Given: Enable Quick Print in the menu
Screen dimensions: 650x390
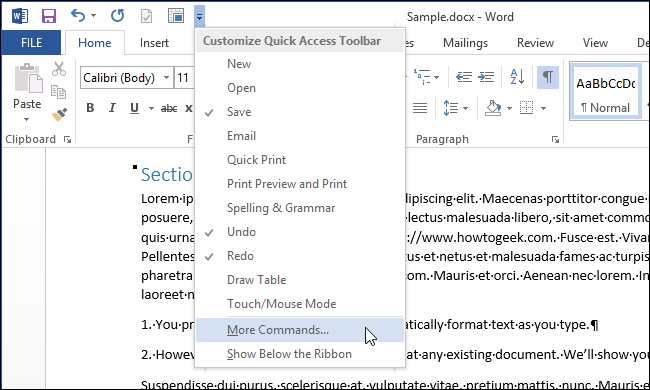Looking at the screenshot, I should (x=300, y=160).
